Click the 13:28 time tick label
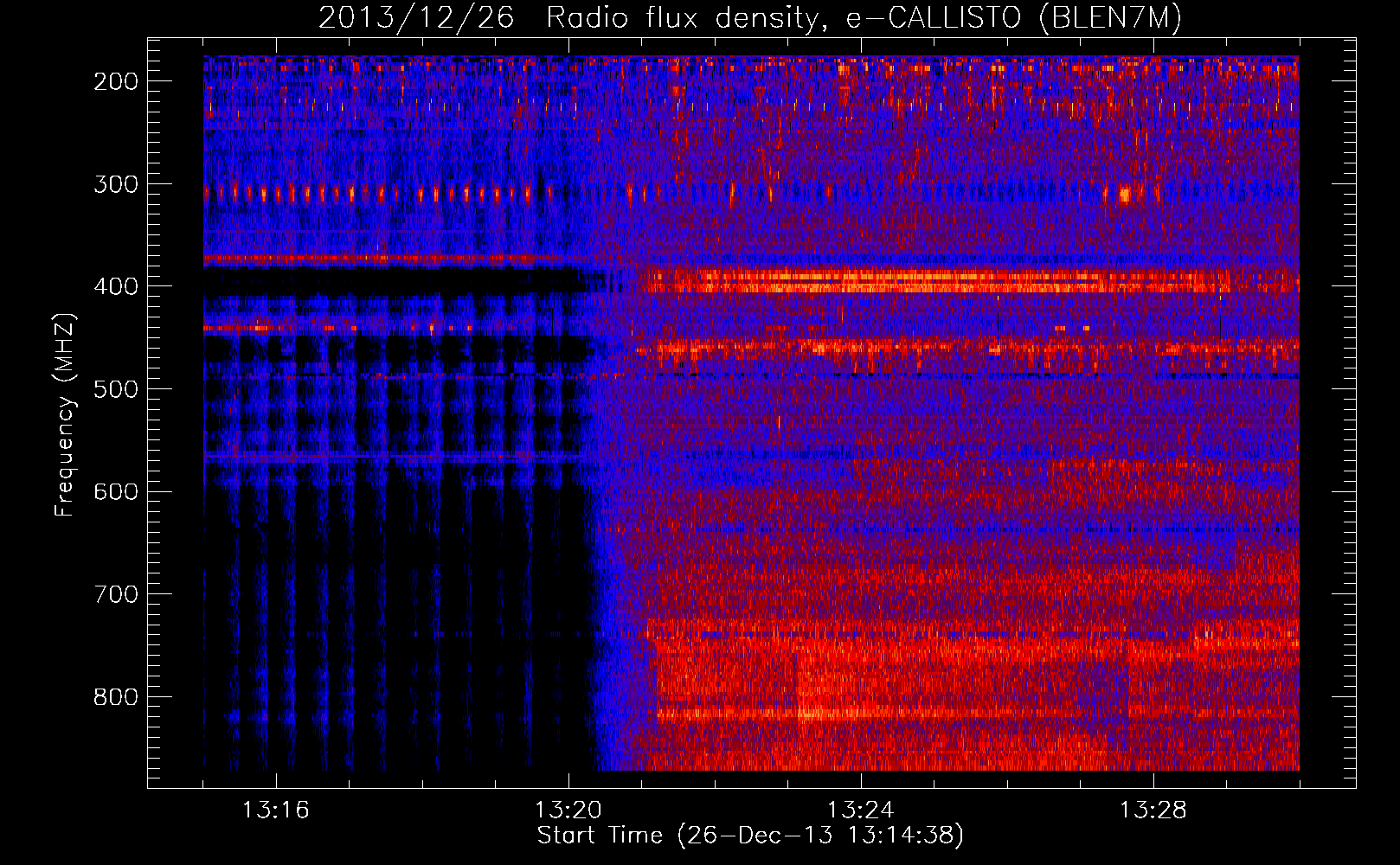The image size is (1400, 865). [1153, 811]
